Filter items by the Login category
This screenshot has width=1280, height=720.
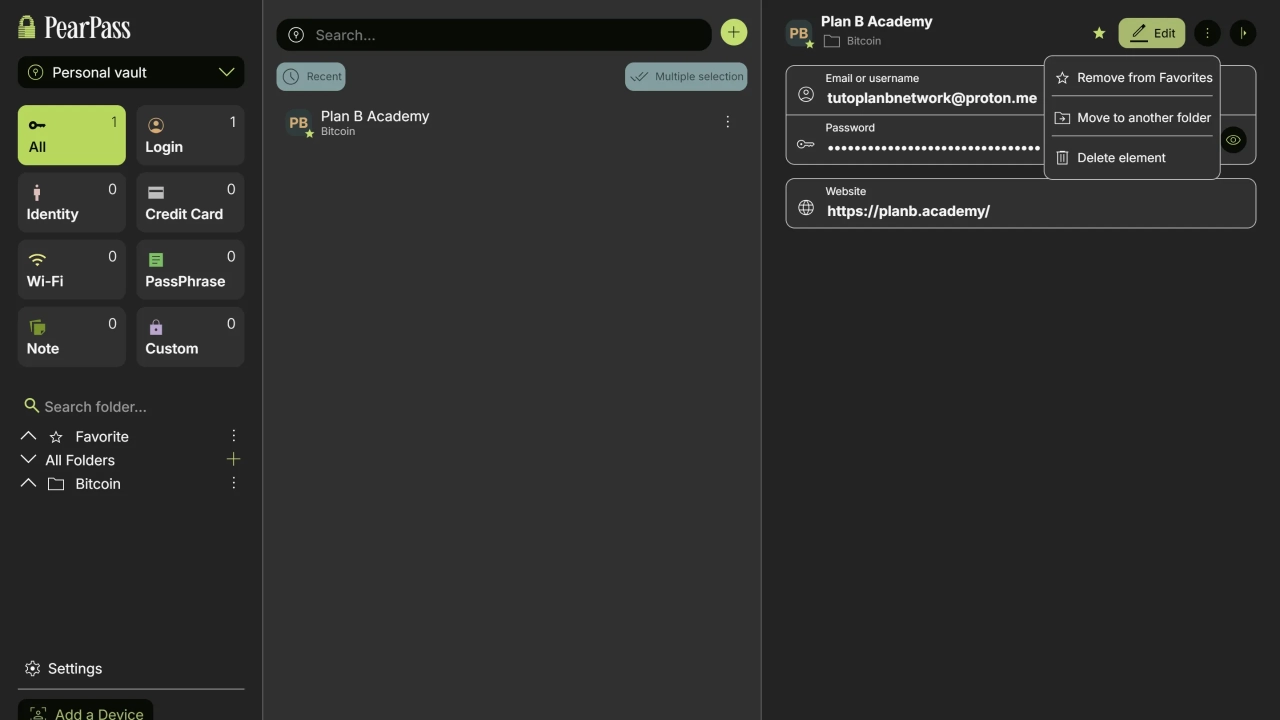[x=190, y=135]
